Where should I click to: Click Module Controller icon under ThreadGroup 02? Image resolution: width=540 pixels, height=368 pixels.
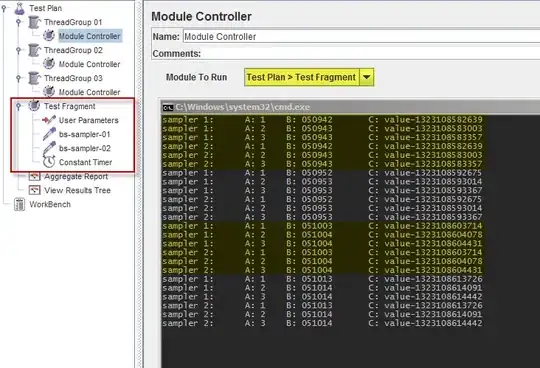click(49, 64)
